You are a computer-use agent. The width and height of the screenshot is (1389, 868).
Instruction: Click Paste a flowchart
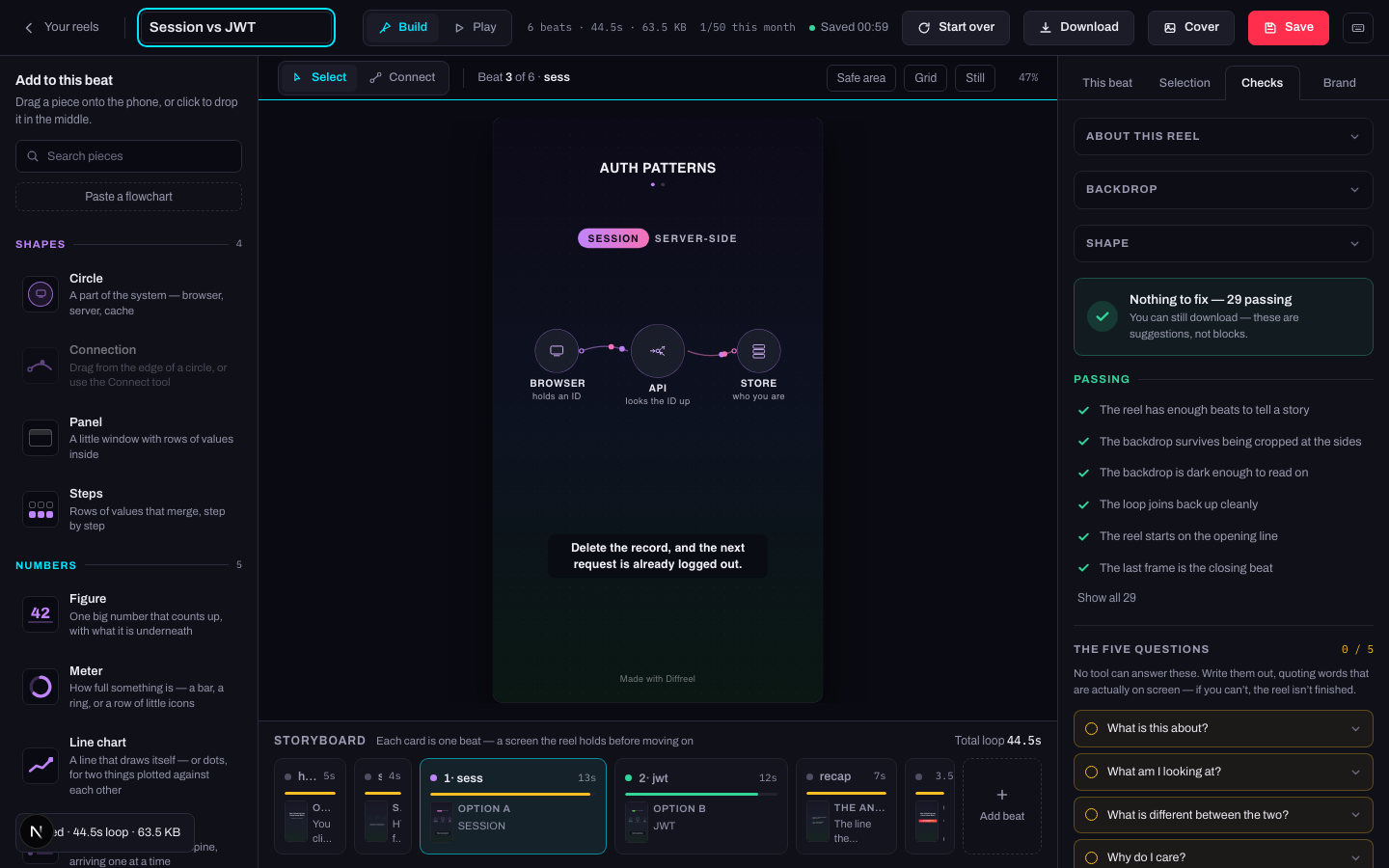[x=129, y=197]
